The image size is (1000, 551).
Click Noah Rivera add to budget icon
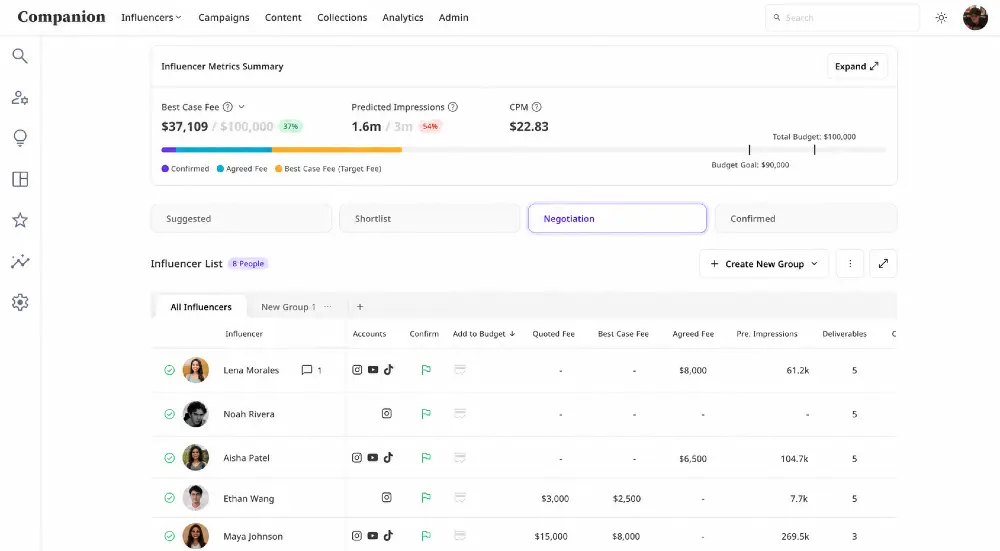coord(460,414)
